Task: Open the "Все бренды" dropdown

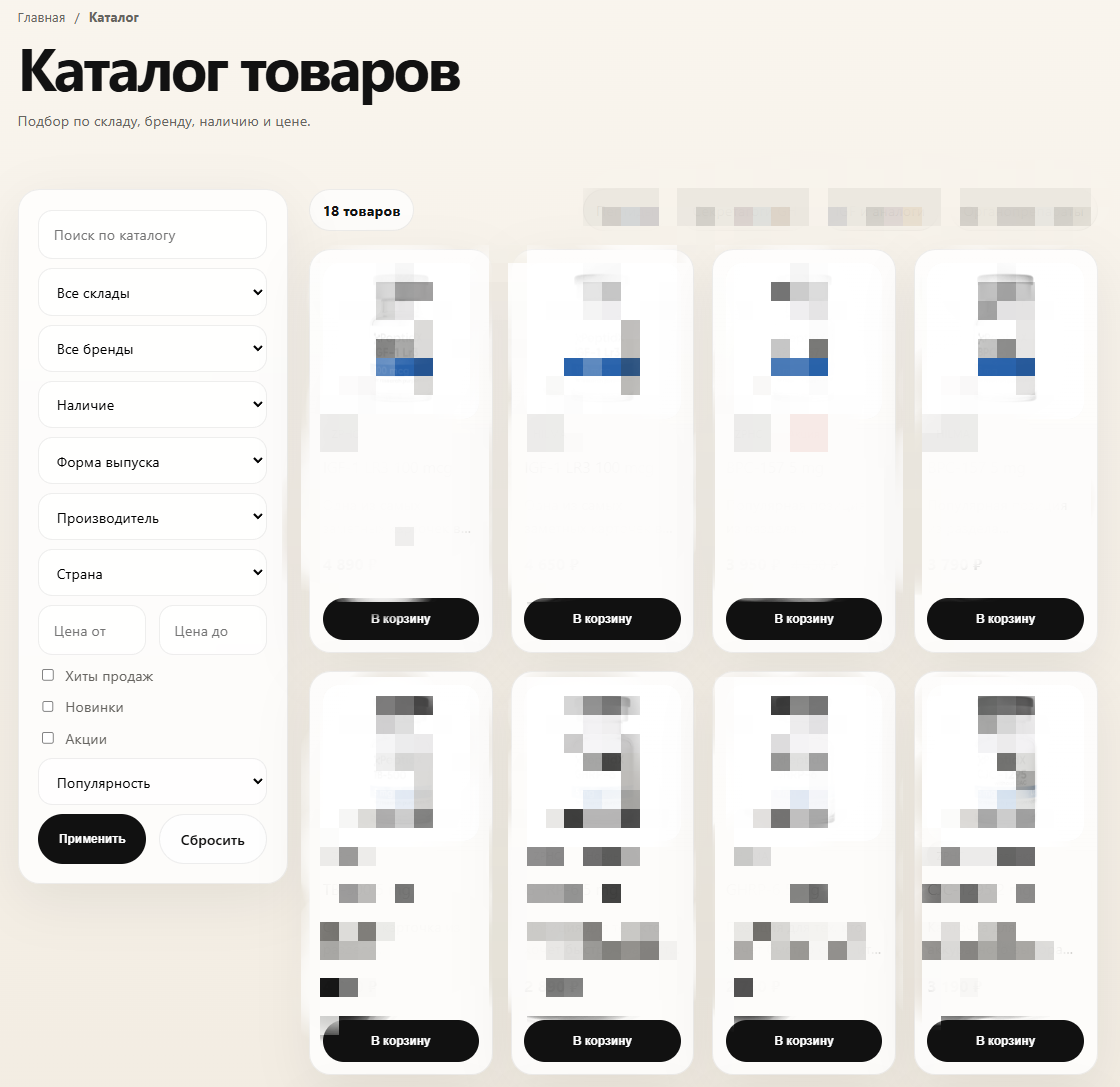Action: (152, 348)
